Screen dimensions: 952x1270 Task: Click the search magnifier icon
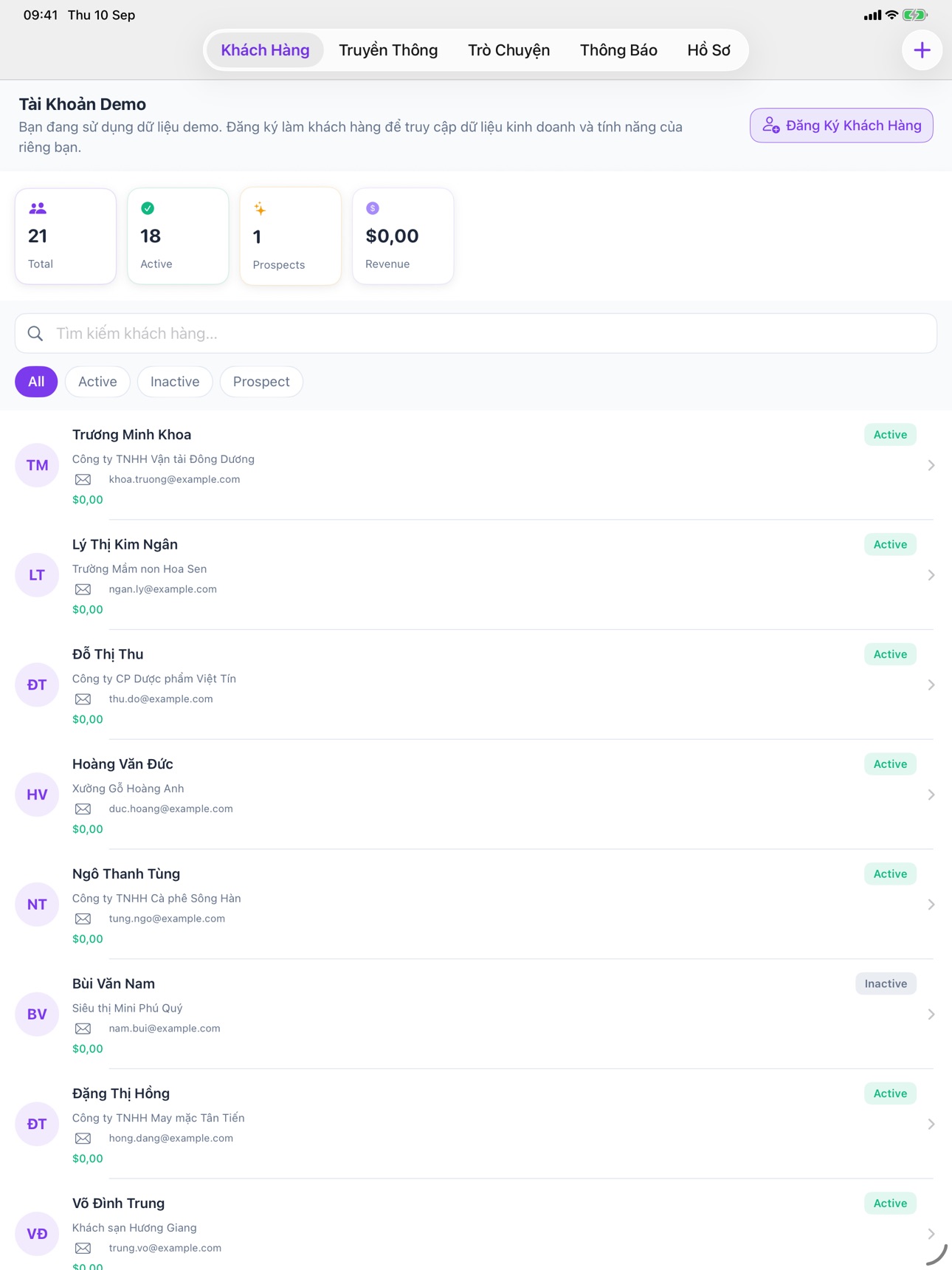[x=35, y=334]
